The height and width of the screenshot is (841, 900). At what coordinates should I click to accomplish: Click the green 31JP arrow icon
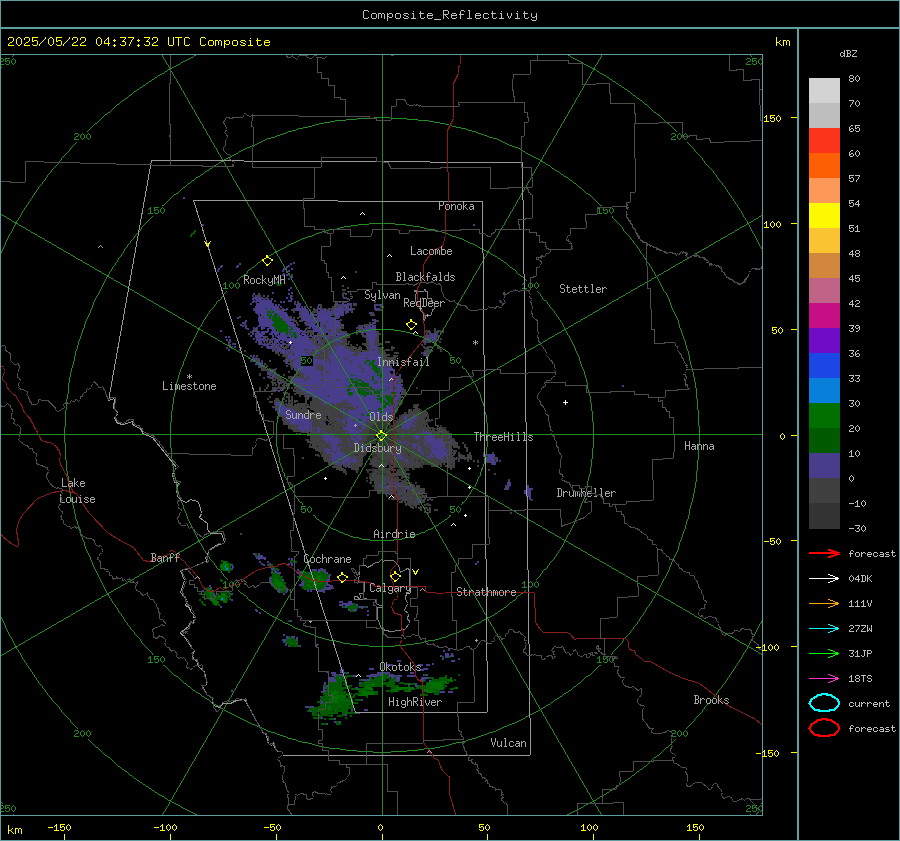pos(824,653)
